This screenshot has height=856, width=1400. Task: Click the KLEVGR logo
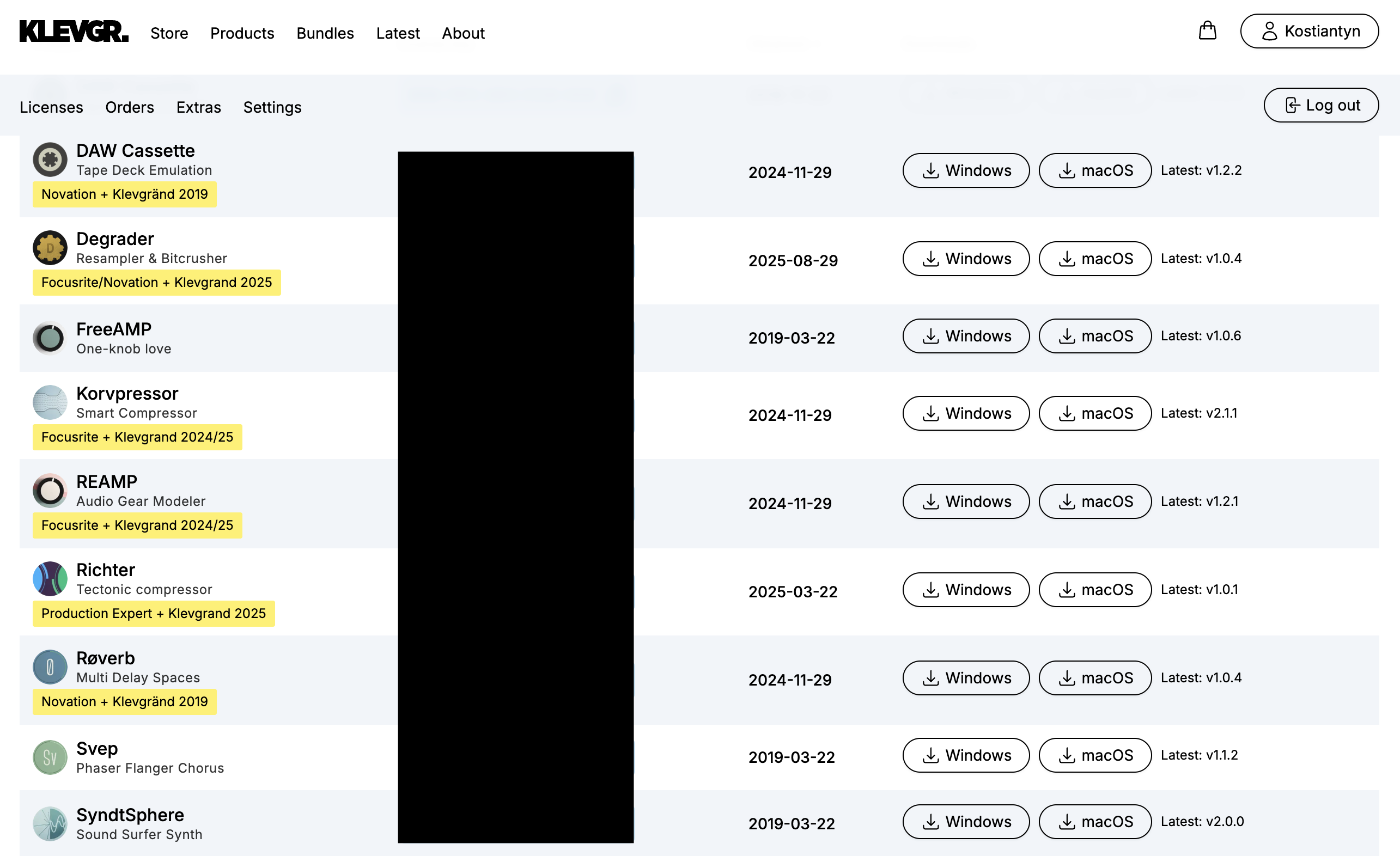coord(74,32)
